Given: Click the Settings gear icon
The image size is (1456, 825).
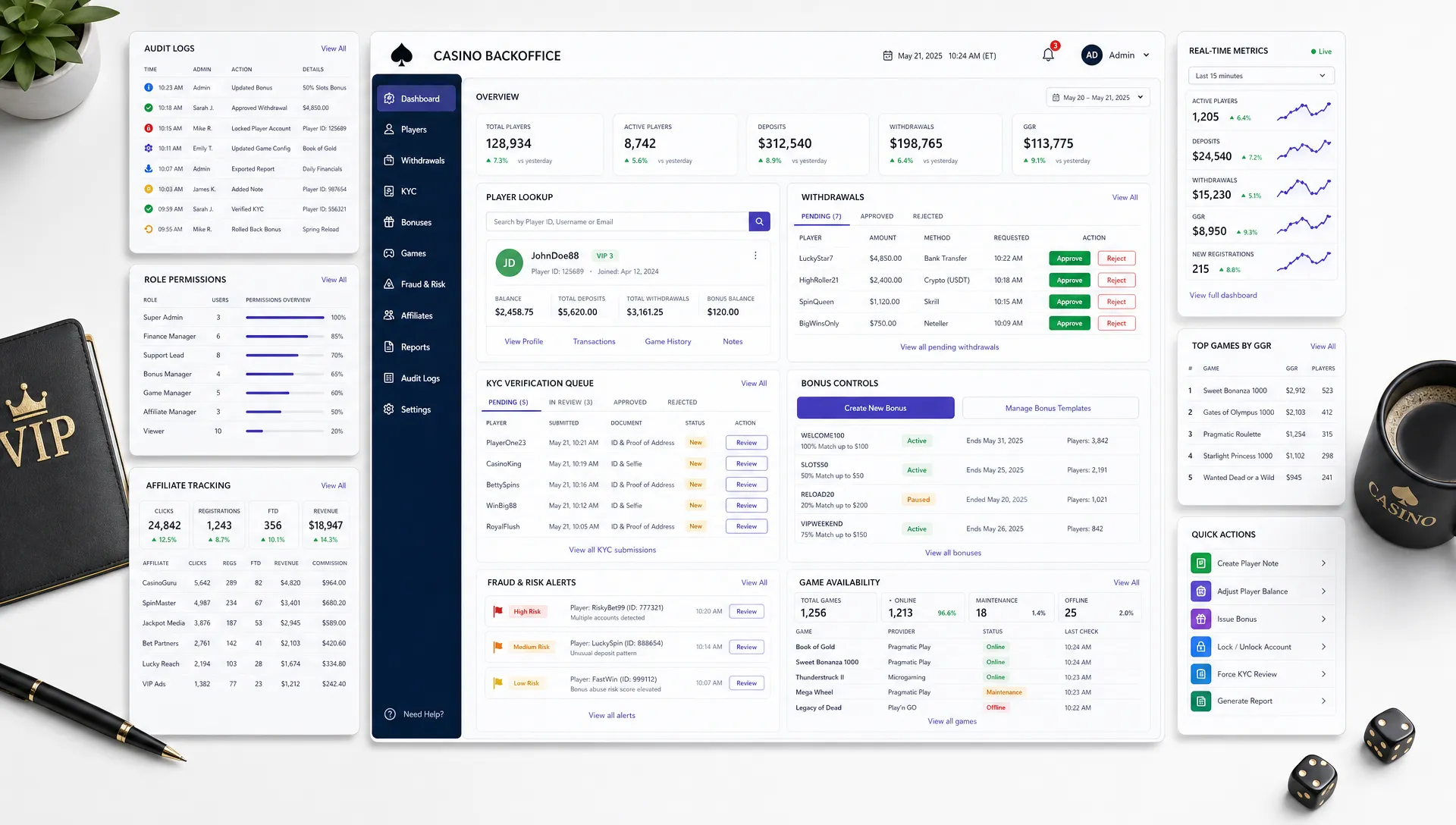Looking at the screenshot, I should (x=389, y=409).
